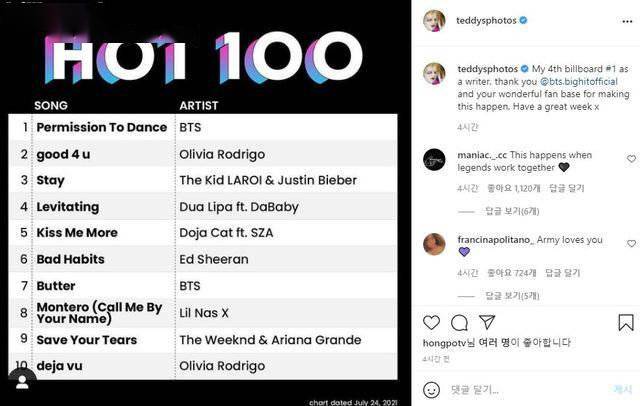Click the tagged people icon on photo
640x406 pixels.
click(22, 382)
